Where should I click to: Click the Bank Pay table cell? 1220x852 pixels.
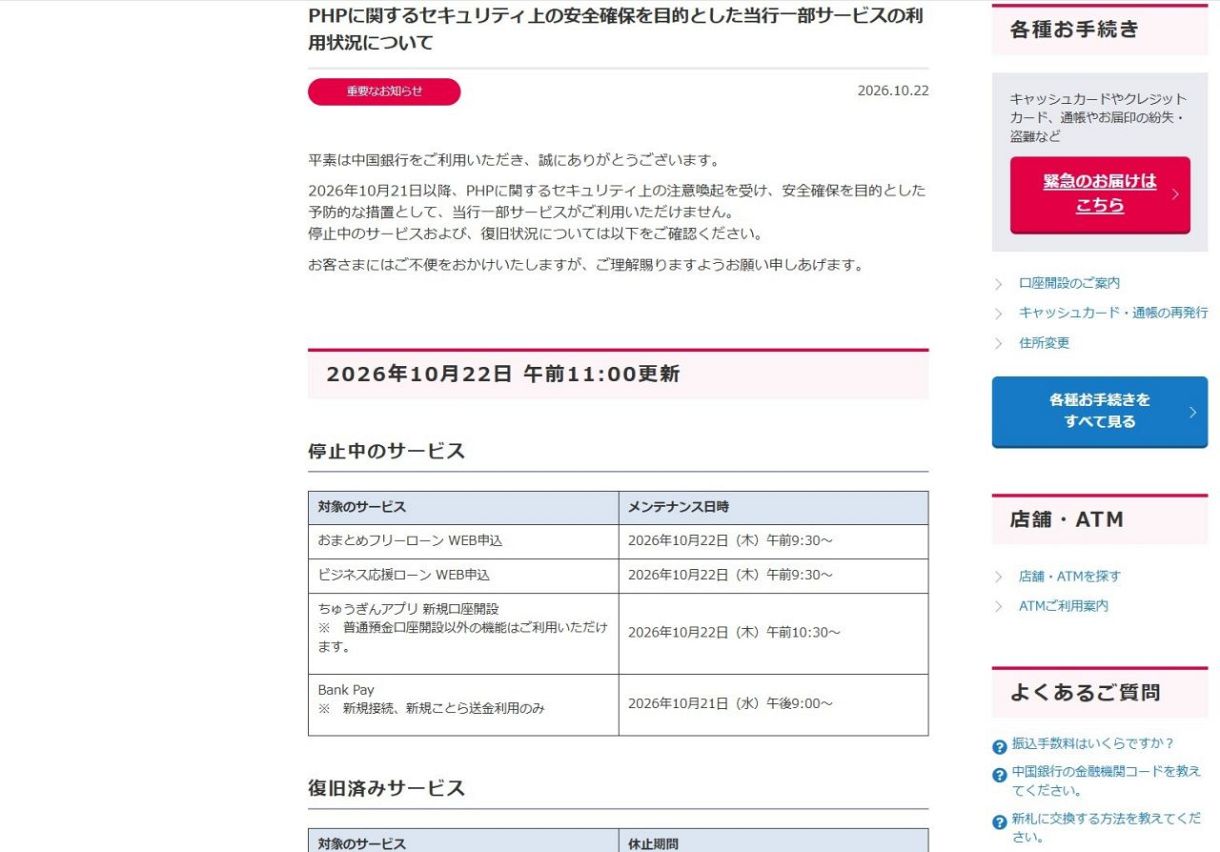pos(463,705)
